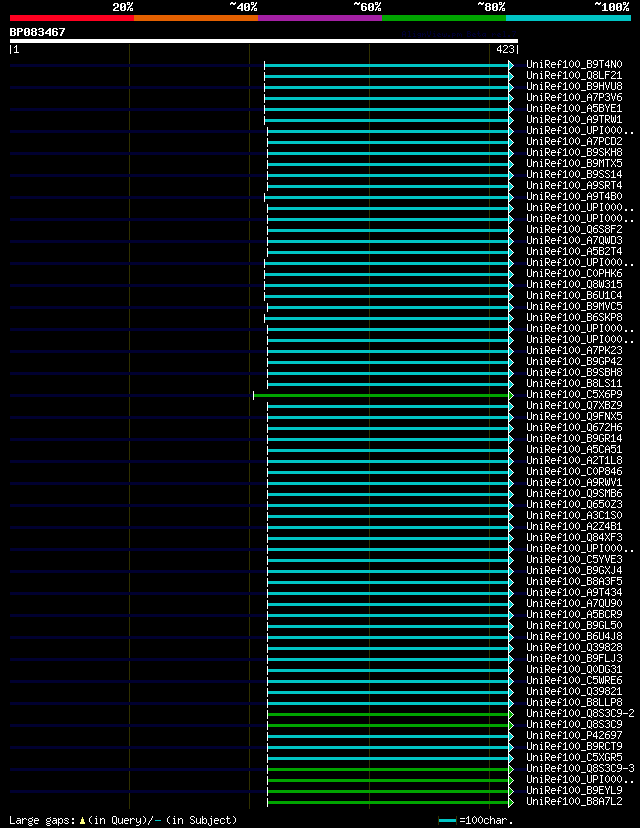
Task: Select hit UniRef100_A9SRT4
Action: click(574, 185)
